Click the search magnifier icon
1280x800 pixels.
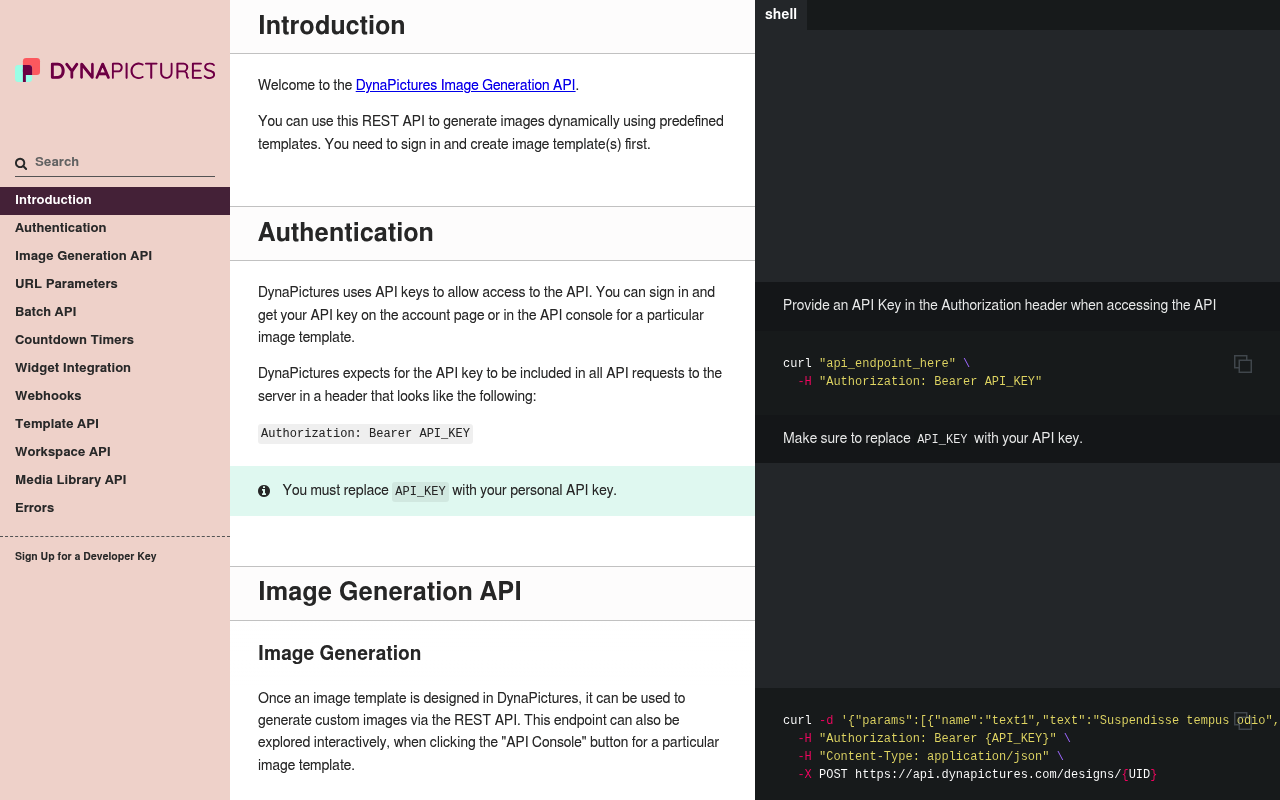tap(21, 163)
